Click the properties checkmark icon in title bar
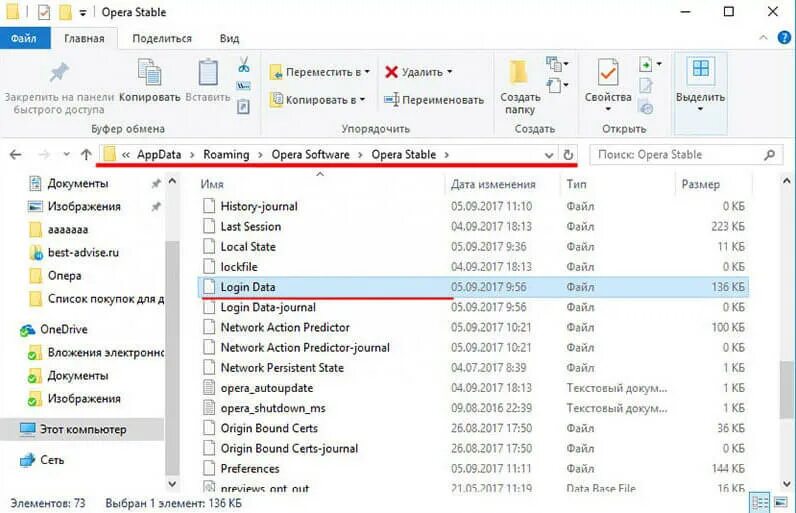796x513 pixels. (44, 12)
